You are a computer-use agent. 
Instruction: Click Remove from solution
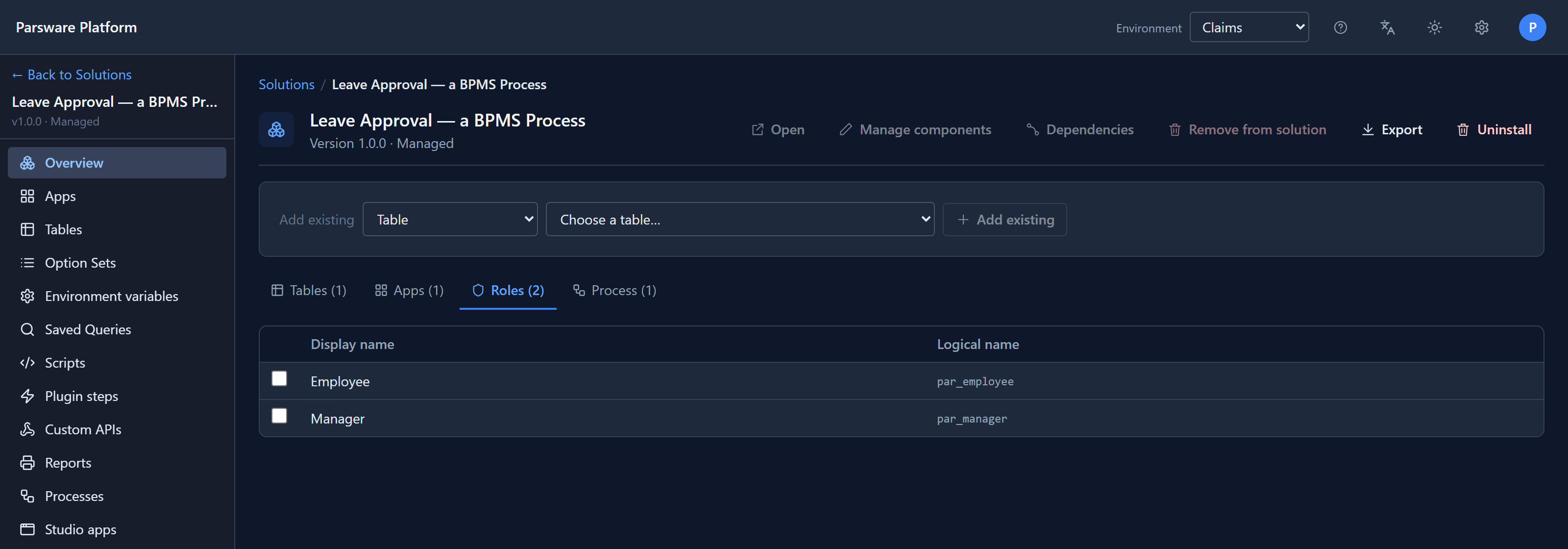1247,129
